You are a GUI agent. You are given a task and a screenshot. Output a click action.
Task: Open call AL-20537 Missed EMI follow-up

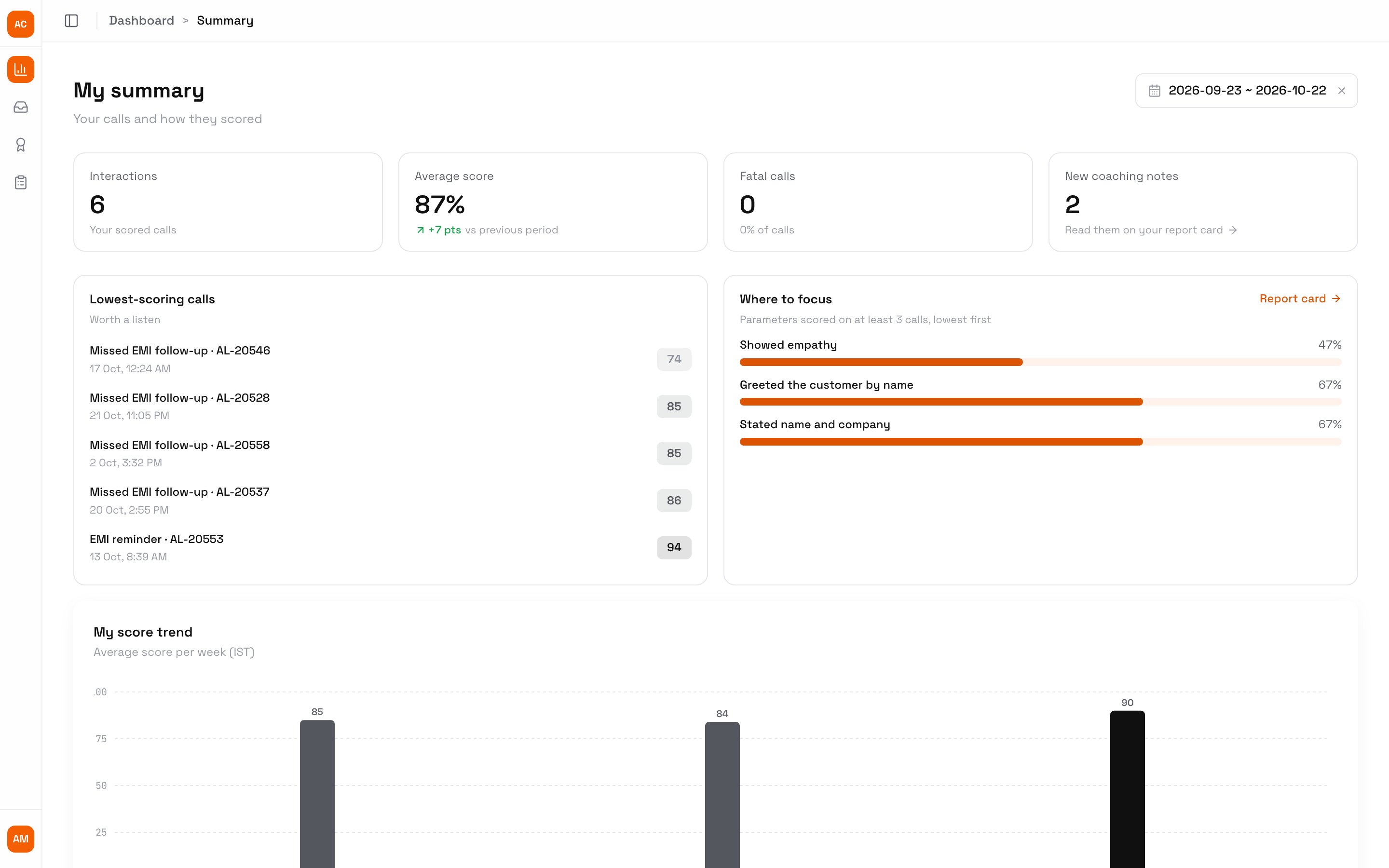click(x=390, y=501)
